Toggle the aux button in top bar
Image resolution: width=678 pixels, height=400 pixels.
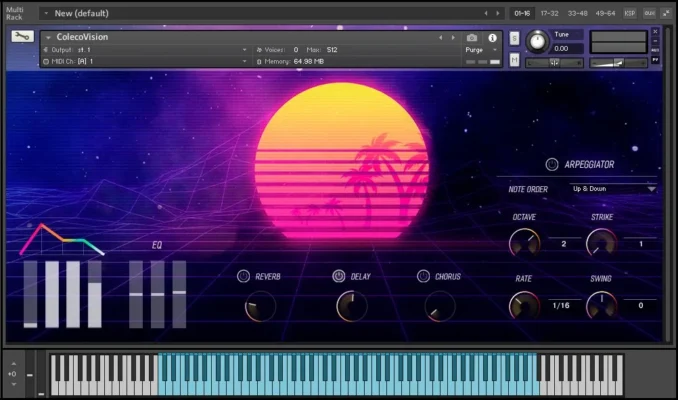coord(649,13)
